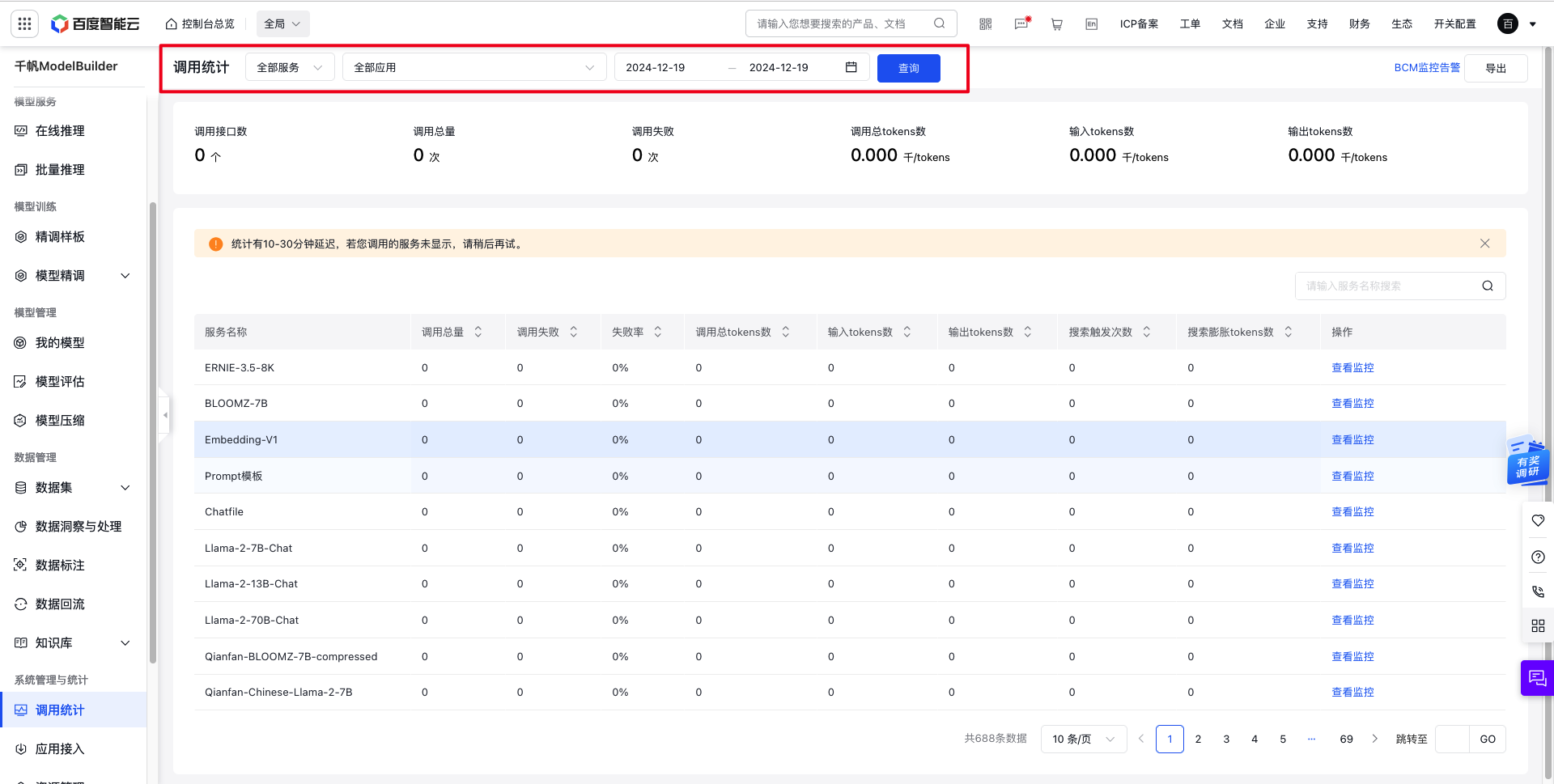Click 查看监控 for Embedding-V1
This screenshot has width=1554, height=784.
click(1352, 439)
